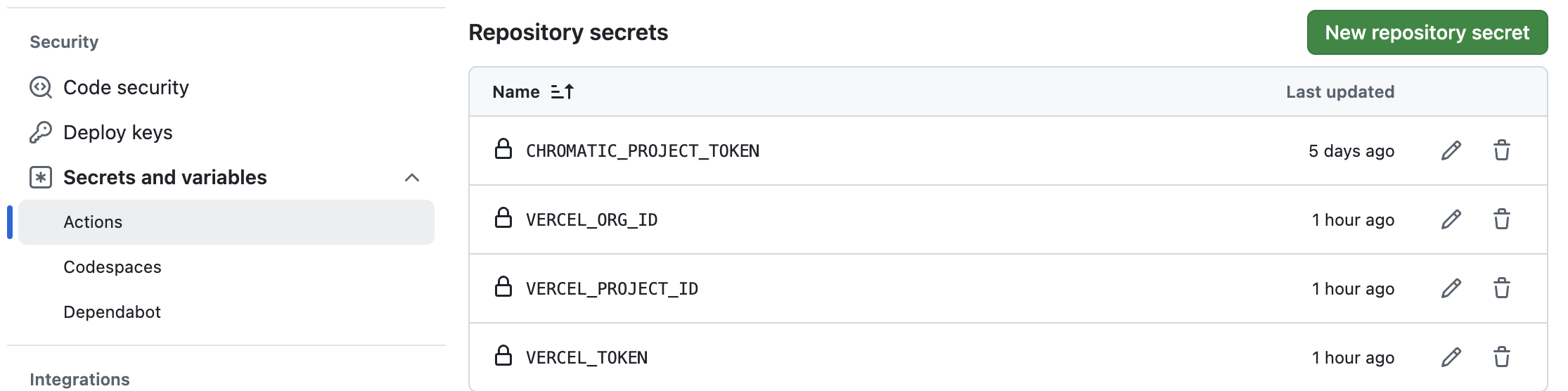Screen dimensions: 1568x391
Task: Edit the CHROMATIC_PROJECT_TOKEN secret via pencil icon
Action: pyautogui.click(x=1451, y=150)
